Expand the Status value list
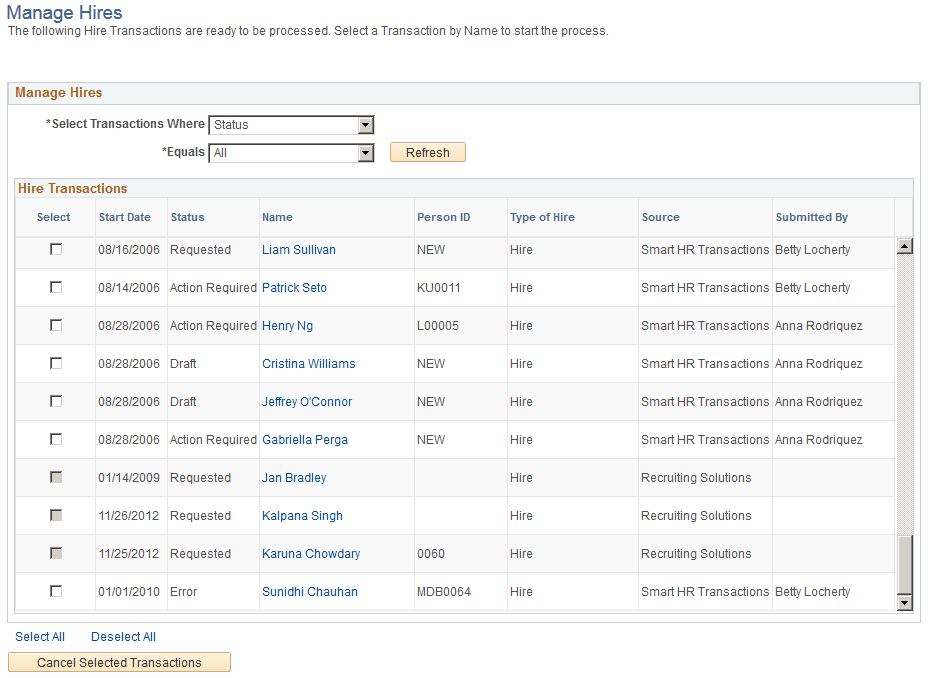Screen dimensions: 933x678 (x=366, y=124)
